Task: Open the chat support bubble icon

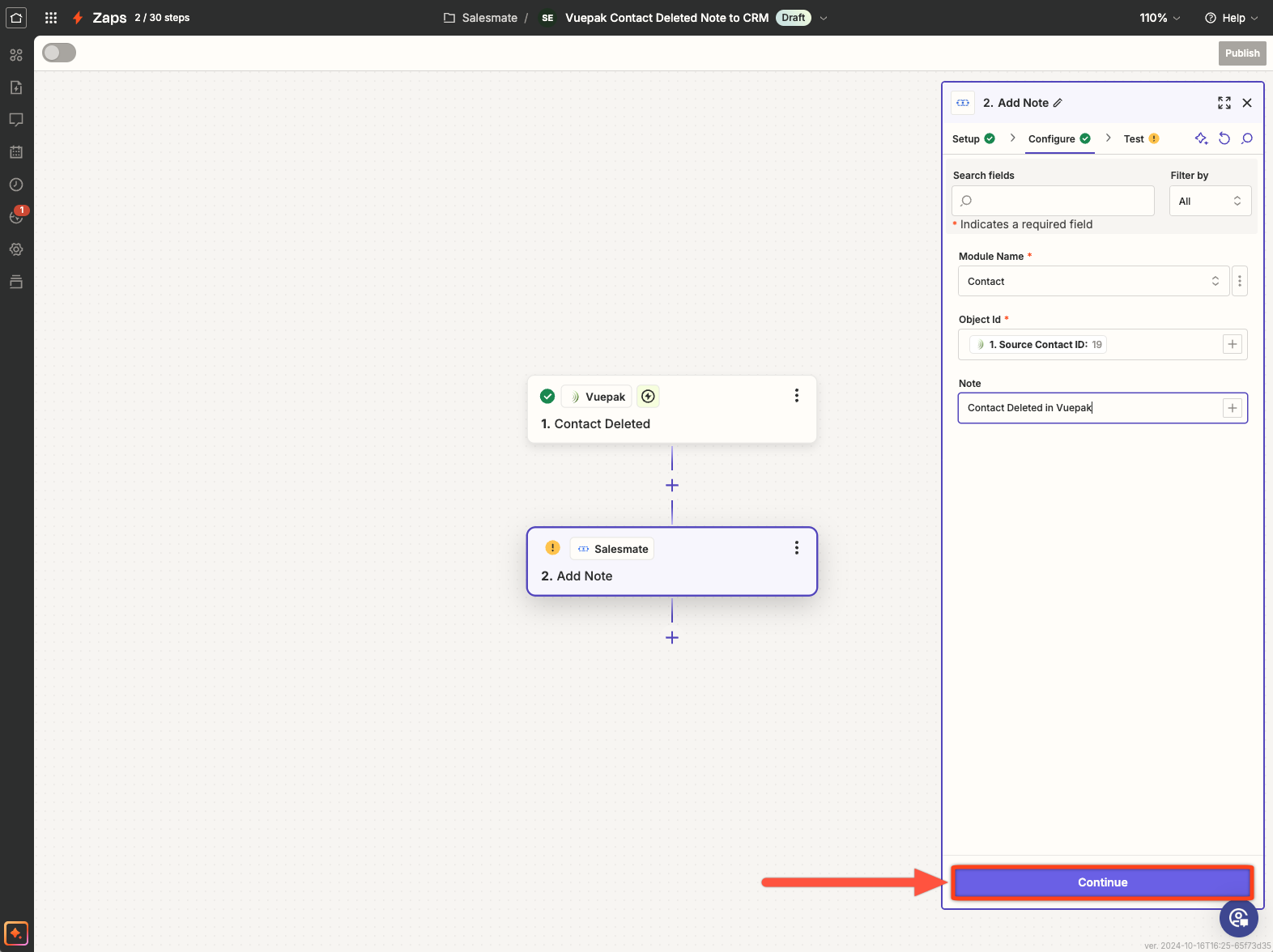Action: (1238, 918)
